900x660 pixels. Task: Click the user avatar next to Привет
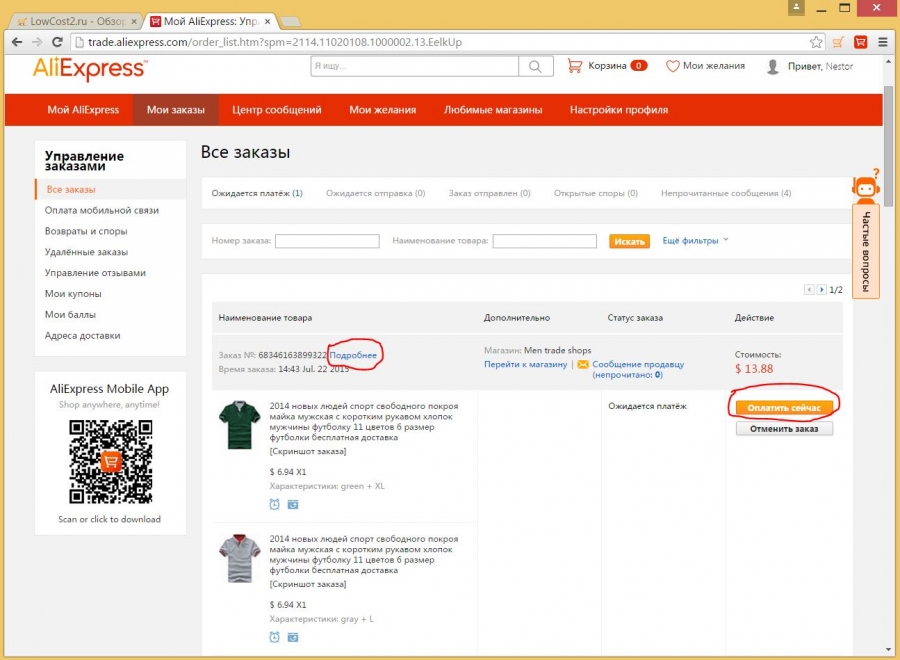[x=773, y=67]
